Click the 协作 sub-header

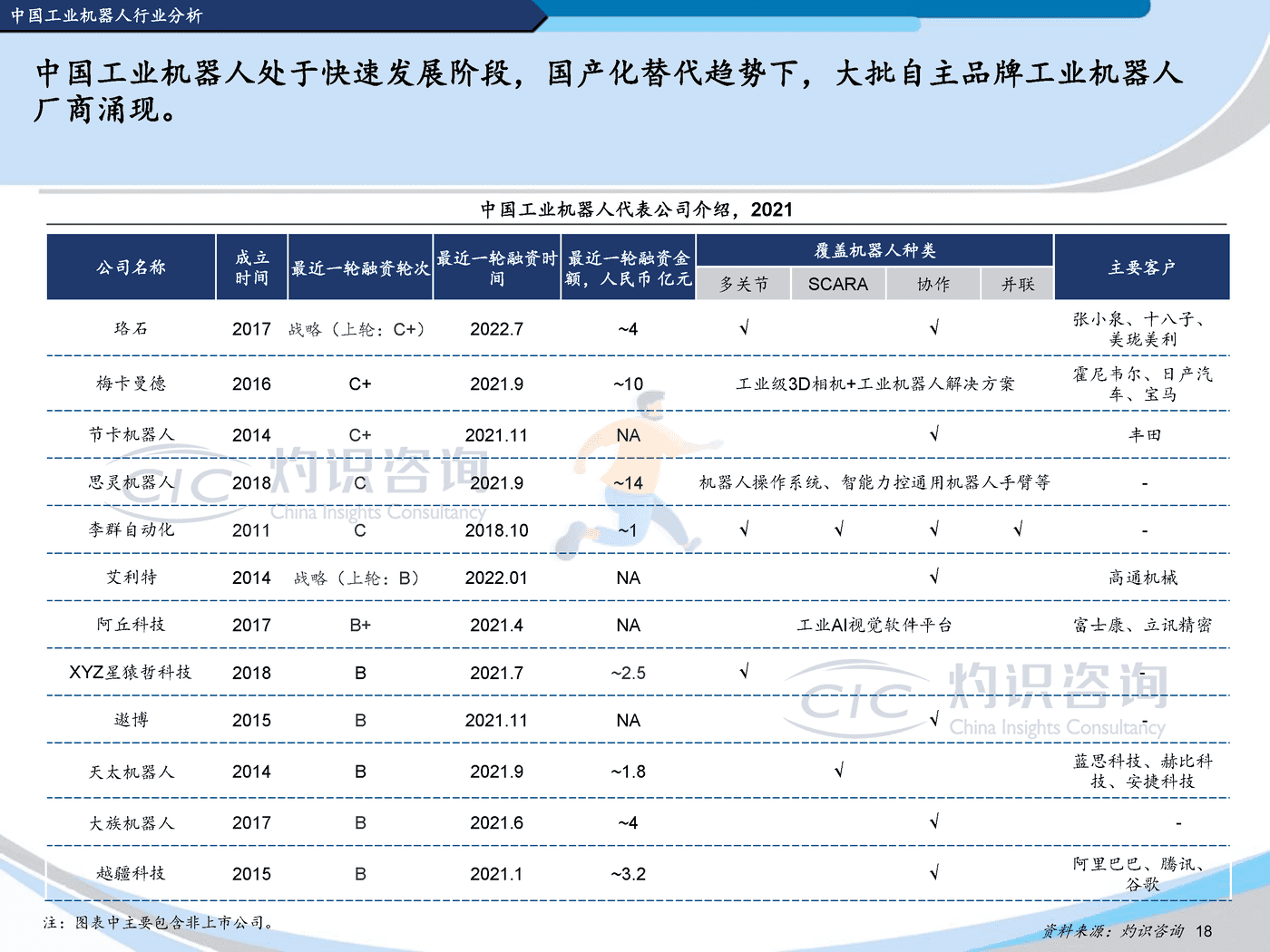[933, 285]
